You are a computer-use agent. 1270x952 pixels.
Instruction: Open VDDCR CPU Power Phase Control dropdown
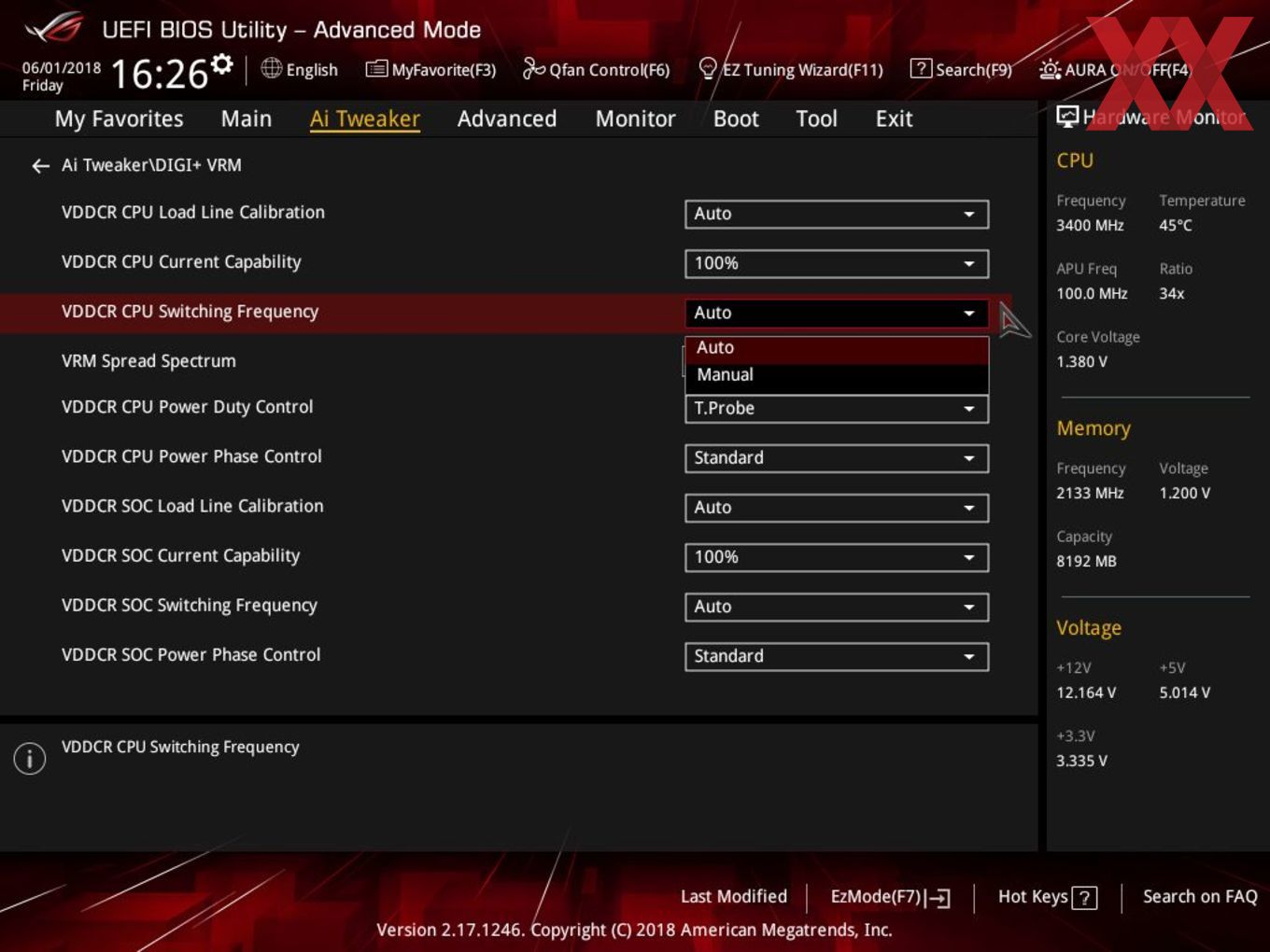(x=837, y=458)
